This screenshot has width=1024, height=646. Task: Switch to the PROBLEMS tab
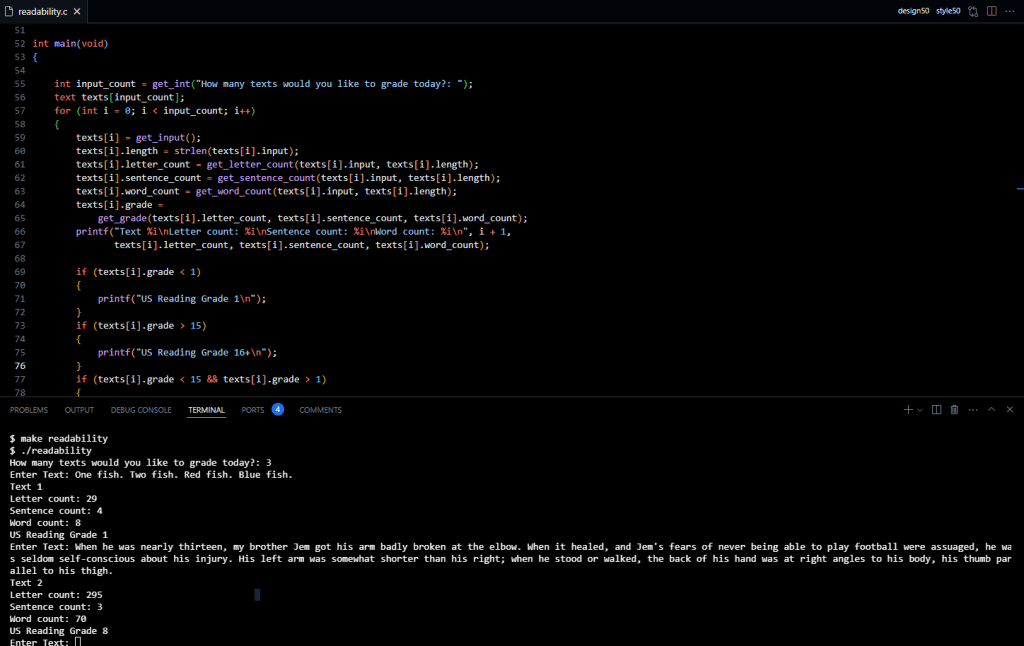(x=29, y=410)
